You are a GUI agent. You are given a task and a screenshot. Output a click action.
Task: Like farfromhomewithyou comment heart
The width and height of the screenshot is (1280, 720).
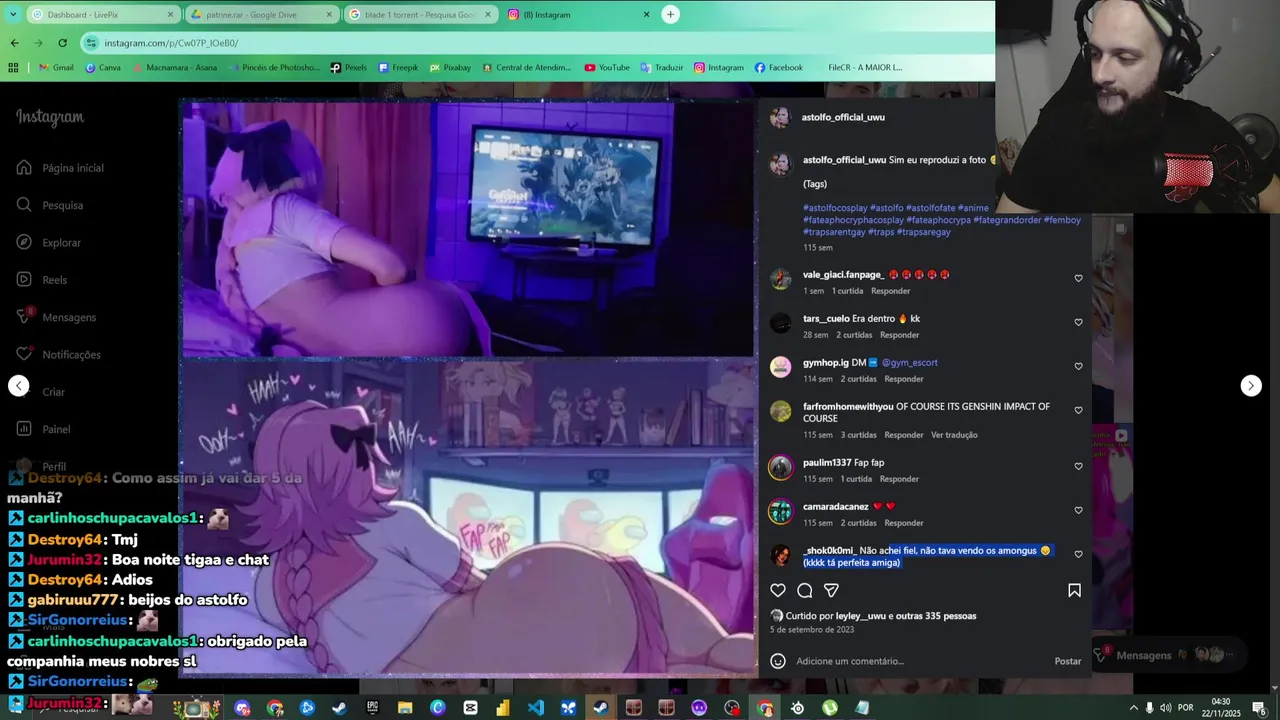pyautogui.click(x=1078, y=410)
